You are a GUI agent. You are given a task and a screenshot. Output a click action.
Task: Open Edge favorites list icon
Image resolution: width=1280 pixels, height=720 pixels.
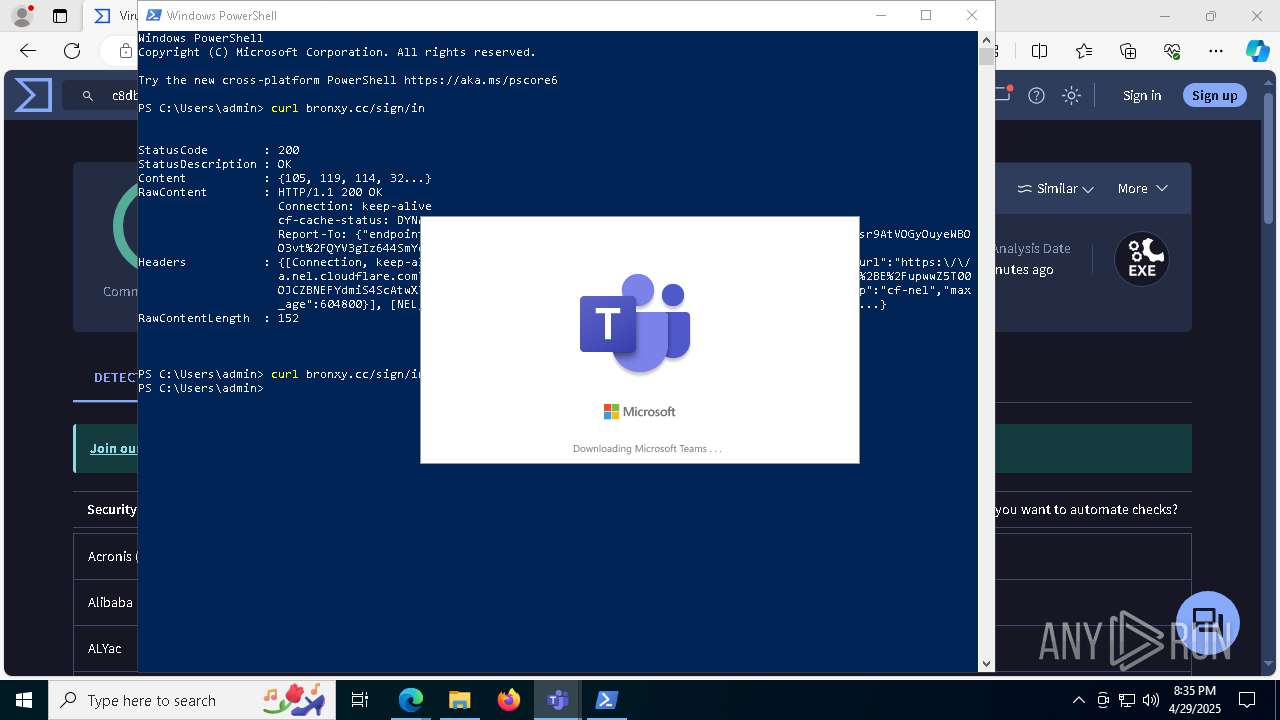coord(1084,51)
